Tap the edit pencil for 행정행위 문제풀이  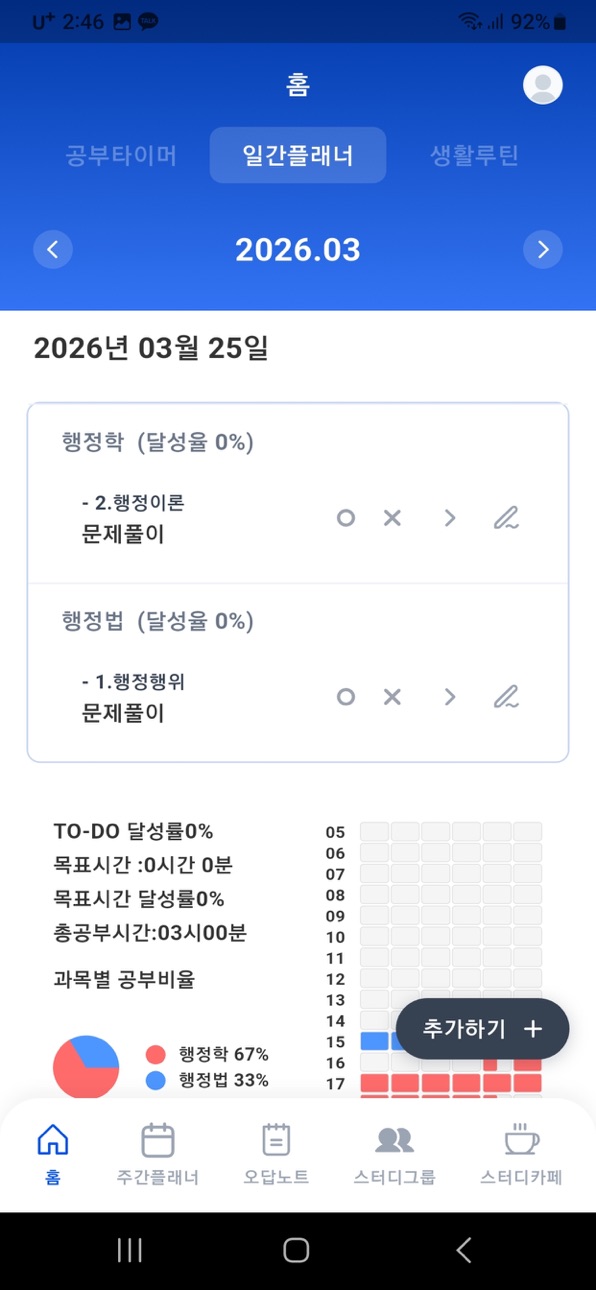click(506, 697)
